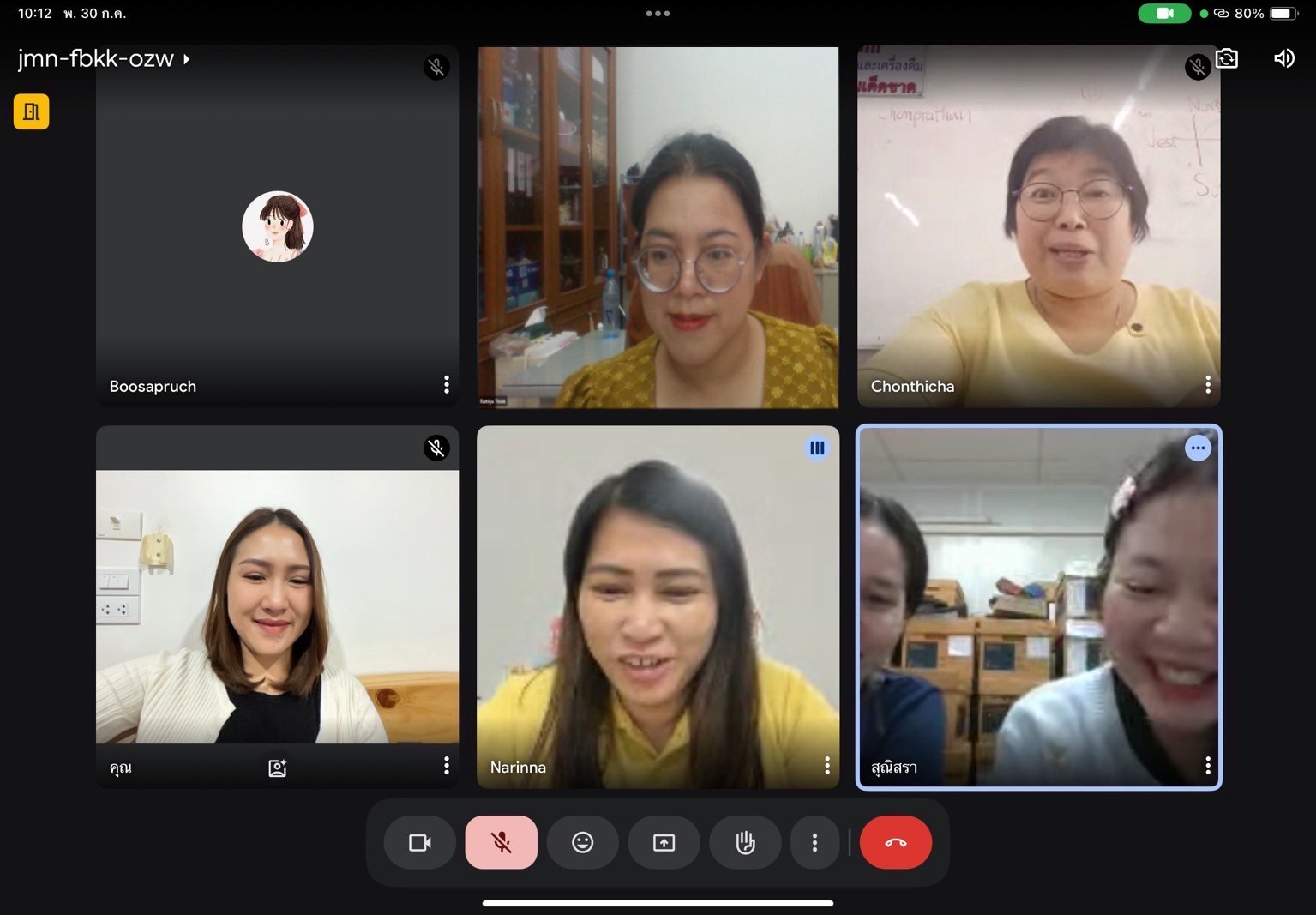Share screen with the present button

pyautogui.click(x=664, y=842)
